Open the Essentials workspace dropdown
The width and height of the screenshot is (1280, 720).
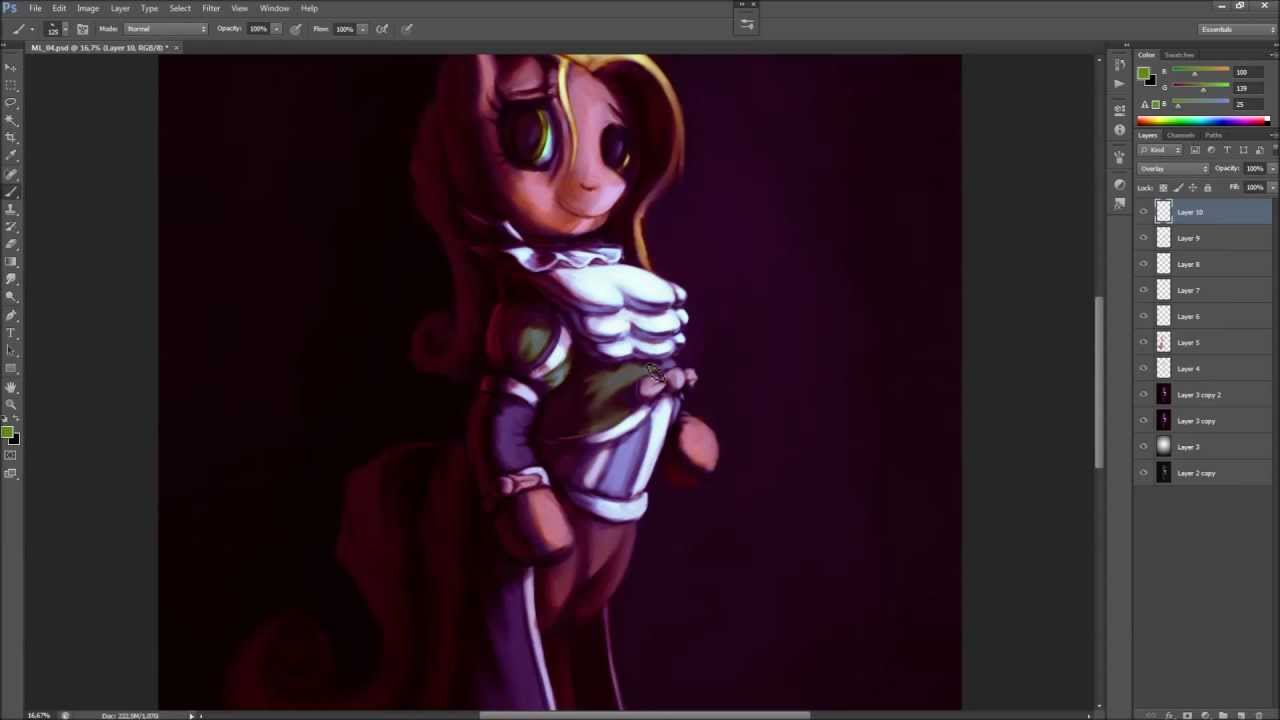coord(1237,29)
